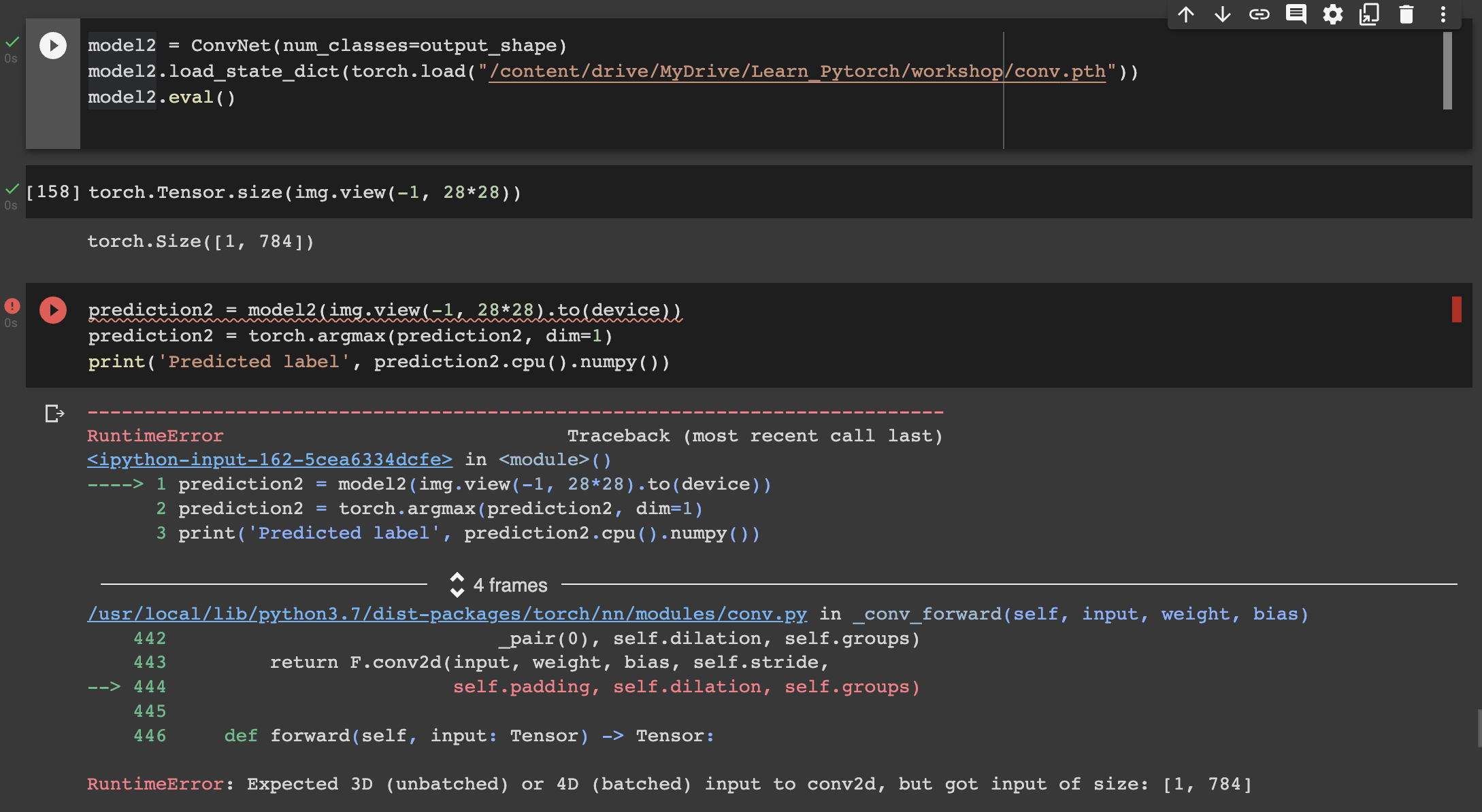The height and width of the screenshot is (812, 1482).
Task: Click the conv.pth file path string
Action: coord(797,71)
